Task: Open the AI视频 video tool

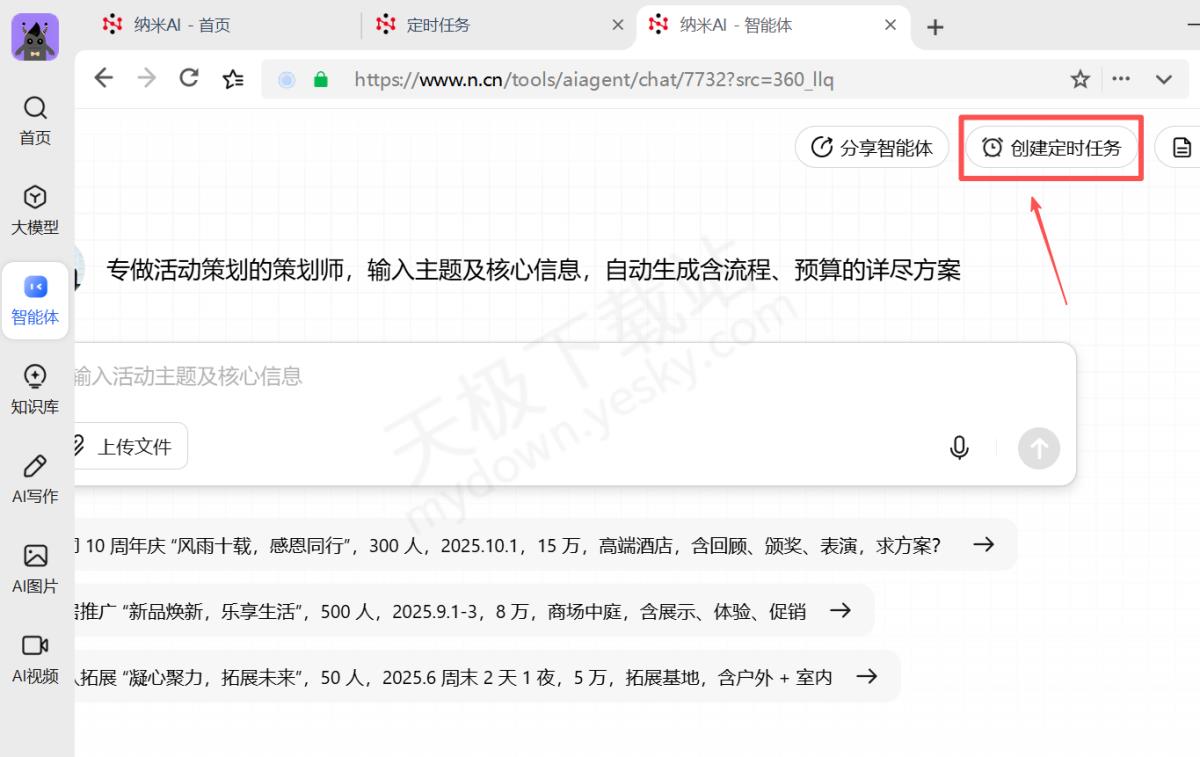Action: pyautogui.click(x=35, y=658)
